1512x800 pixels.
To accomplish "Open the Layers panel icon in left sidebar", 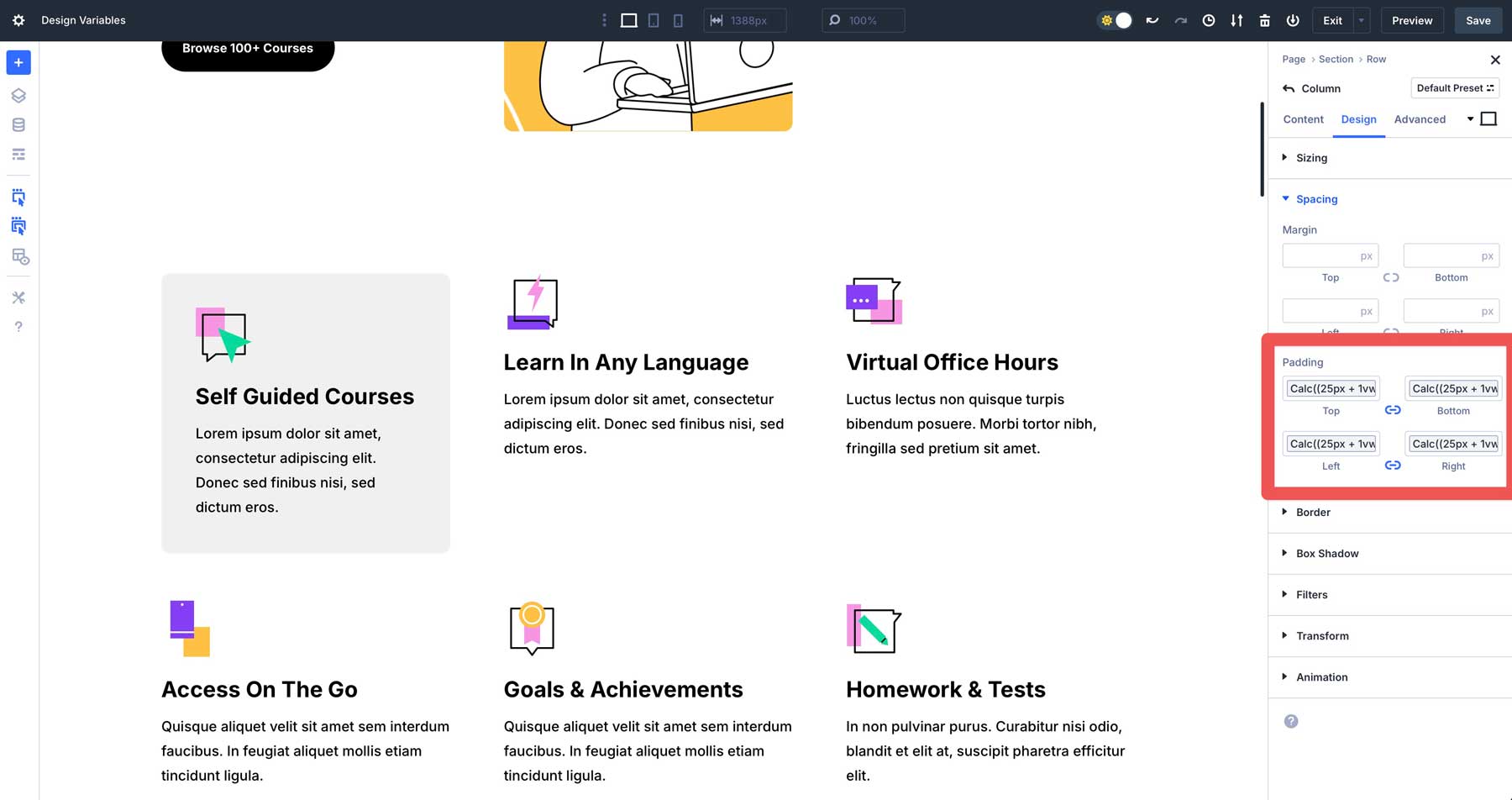I will click(18, 95).
